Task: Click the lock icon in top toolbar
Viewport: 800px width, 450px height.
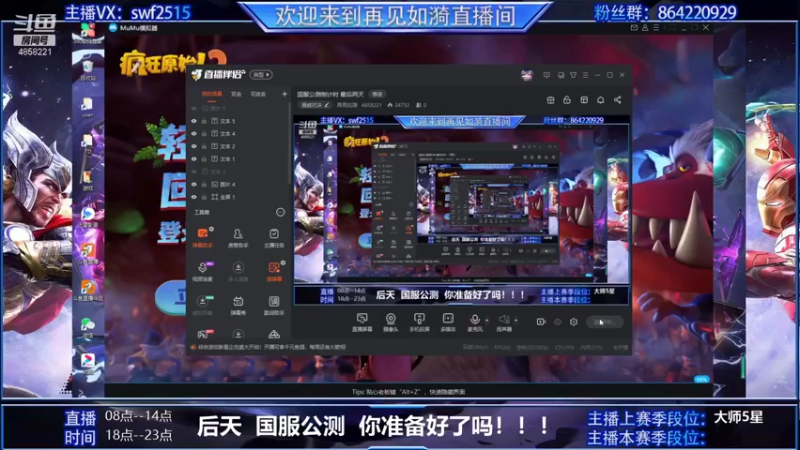Action: pos(567,100)
